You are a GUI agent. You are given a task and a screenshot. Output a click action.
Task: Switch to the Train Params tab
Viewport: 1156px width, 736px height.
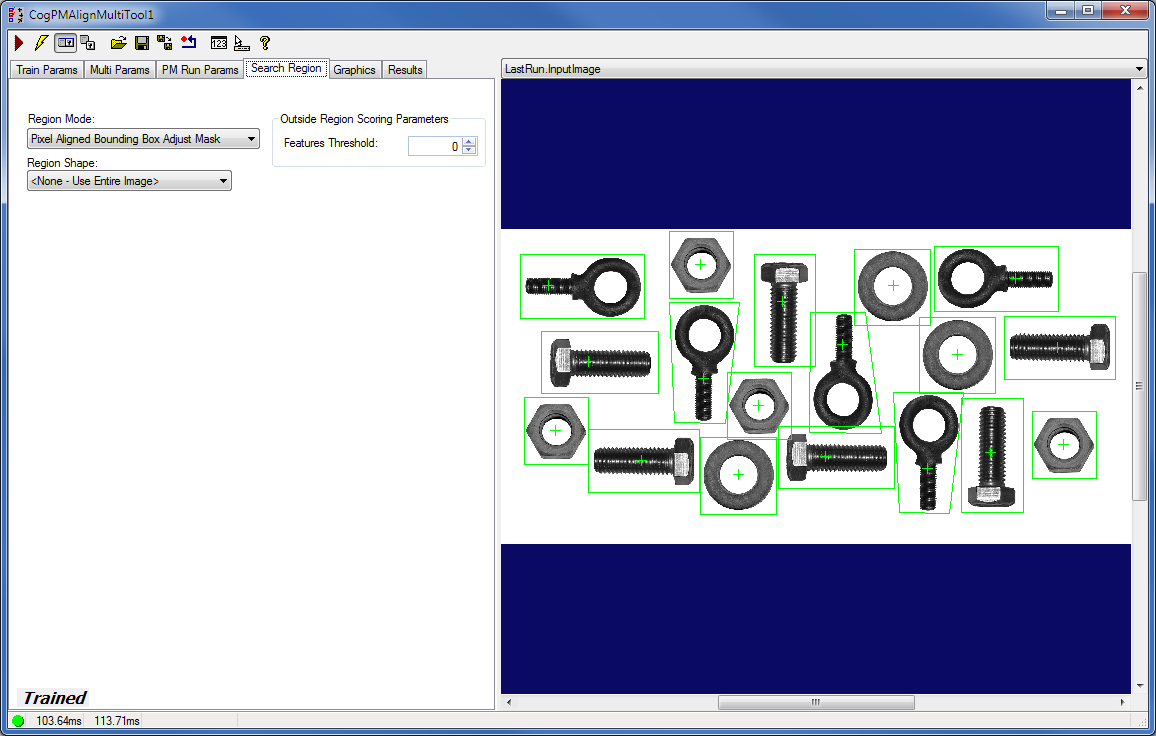click(x=46, y=69)
